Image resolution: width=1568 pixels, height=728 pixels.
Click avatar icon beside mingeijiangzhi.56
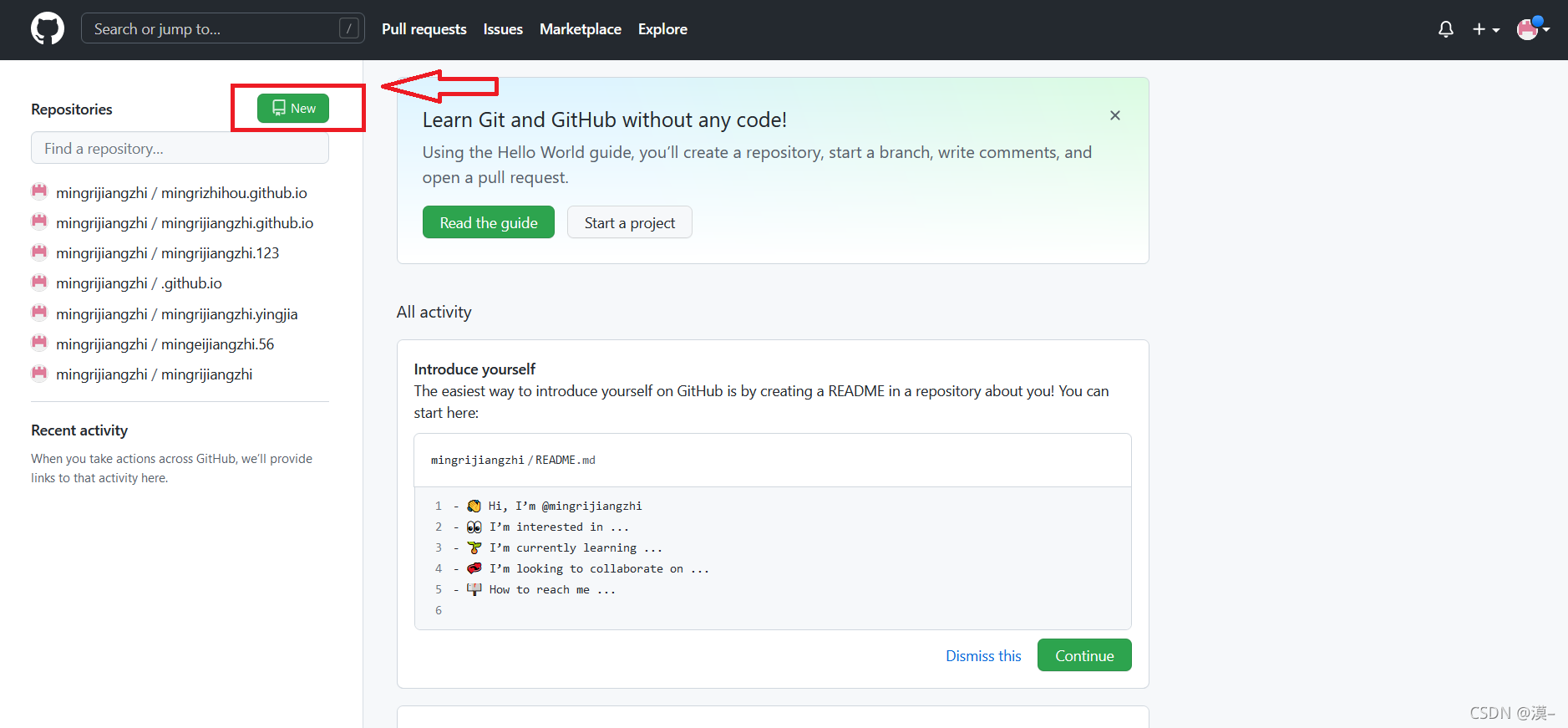coord(39,343)
